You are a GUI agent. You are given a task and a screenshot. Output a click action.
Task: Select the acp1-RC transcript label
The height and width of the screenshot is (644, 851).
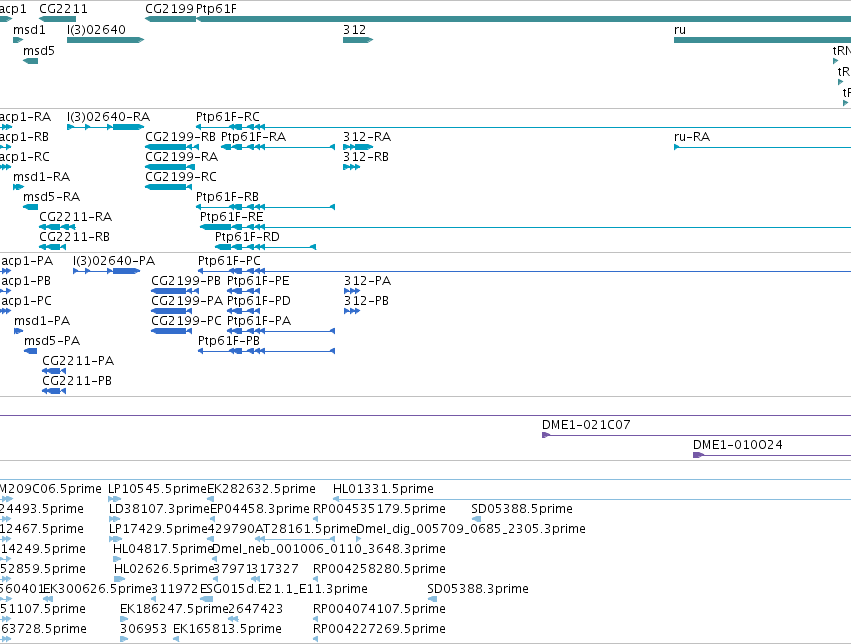24,157
